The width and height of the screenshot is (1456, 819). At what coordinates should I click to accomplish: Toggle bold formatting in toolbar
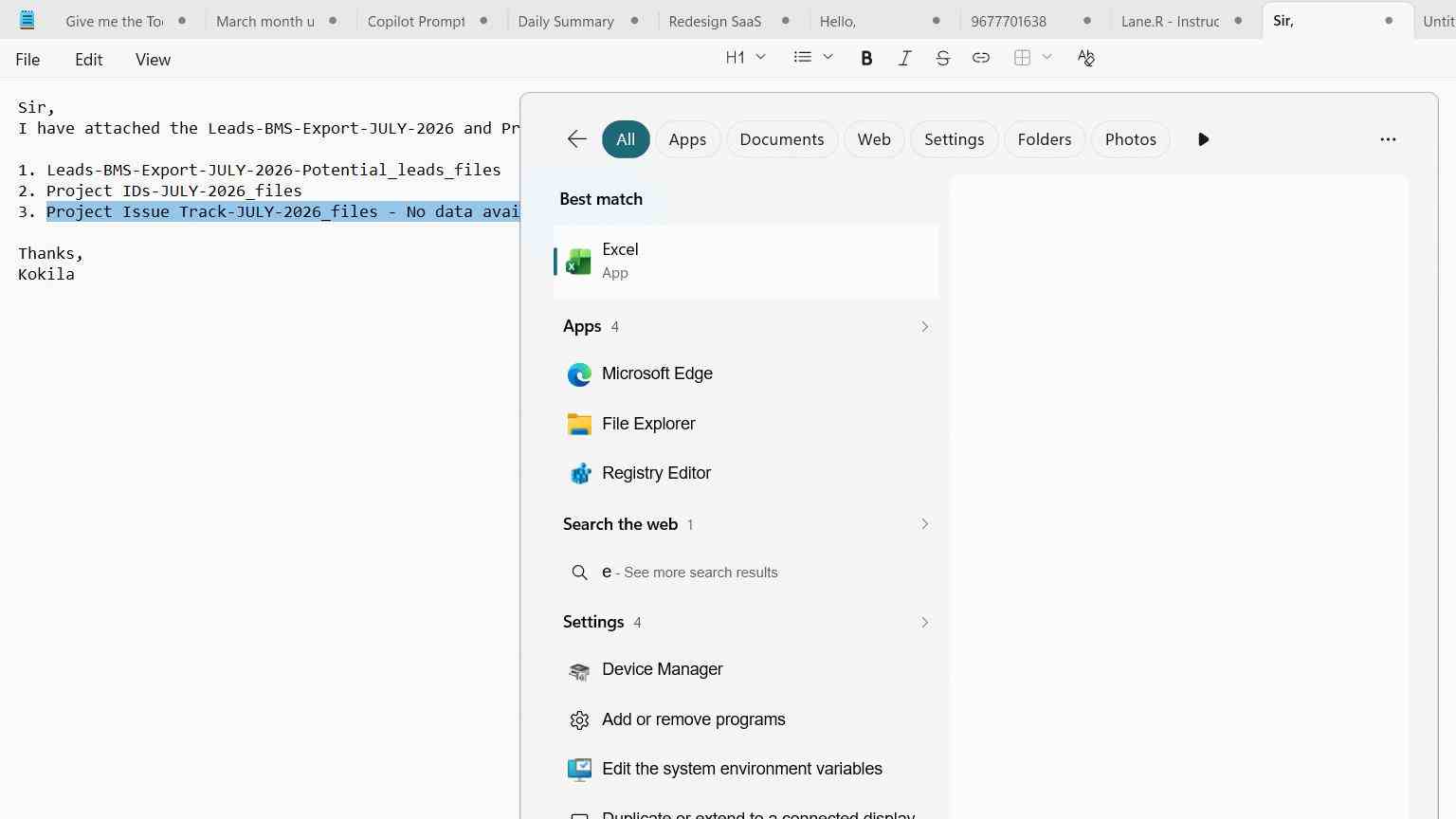coord(865,58)
